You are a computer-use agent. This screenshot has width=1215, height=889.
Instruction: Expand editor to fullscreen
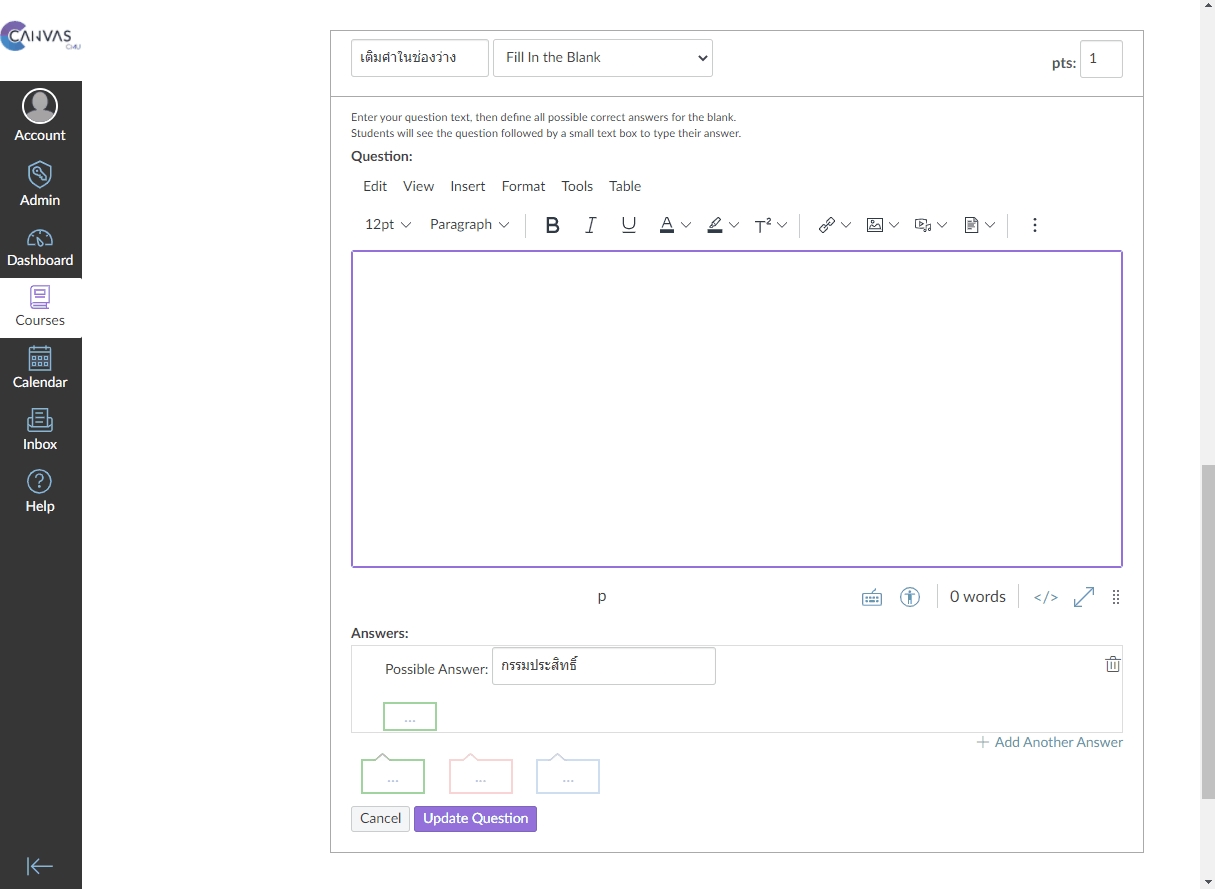[x=1083, y=597]
